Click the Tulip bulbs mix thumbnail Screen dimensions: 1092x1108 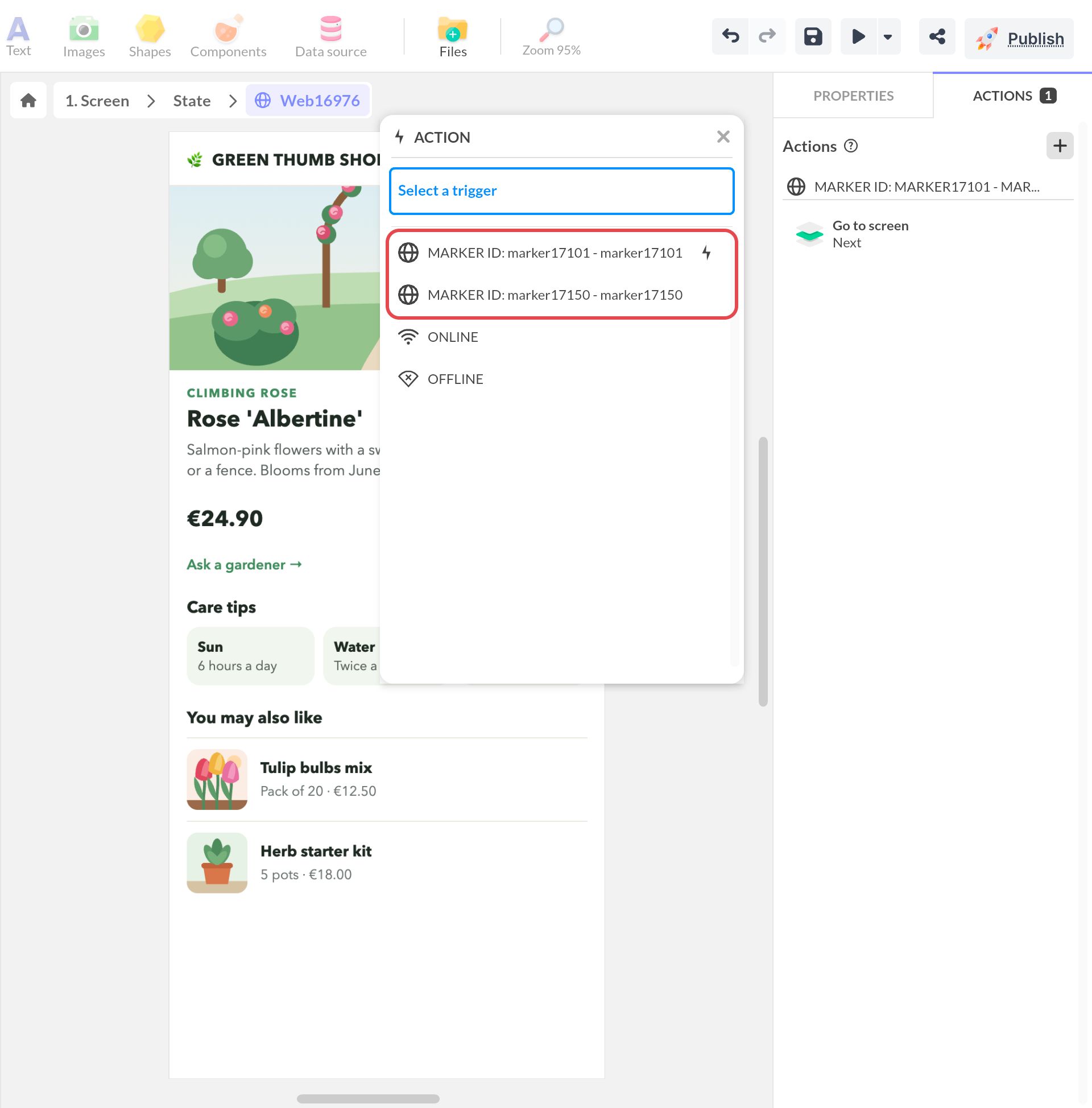[x=217, y=779]
